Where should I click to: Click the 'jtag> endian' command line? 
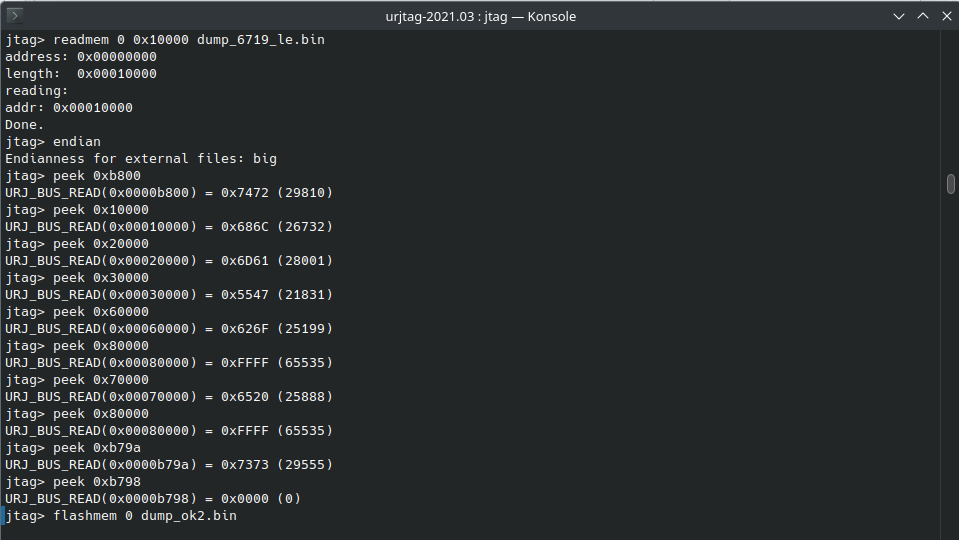53,142
